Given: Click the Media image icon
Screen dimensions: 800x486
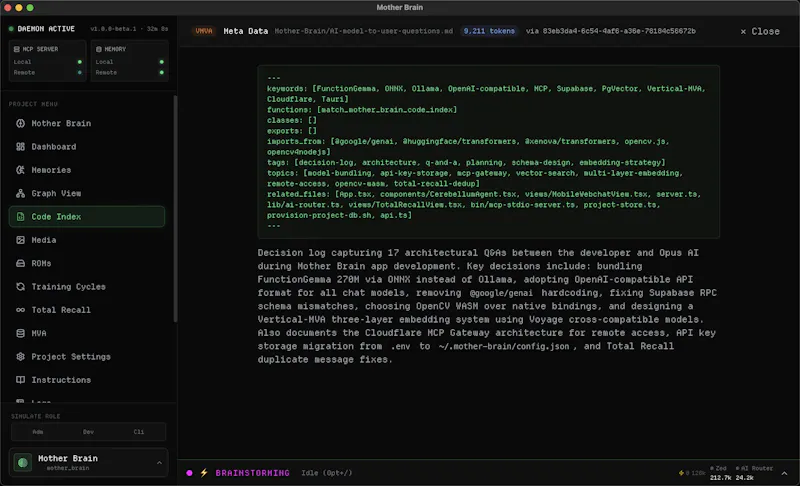Looking at the screenshot, I should pos(20,240).
